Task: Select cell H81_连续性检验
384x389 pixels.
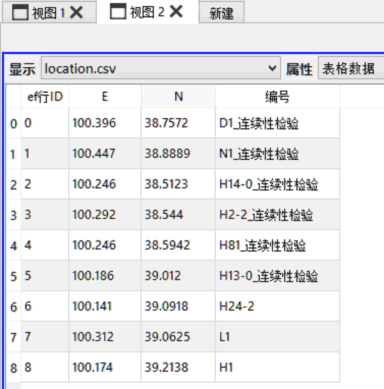Action: click(x=277, y=246)
